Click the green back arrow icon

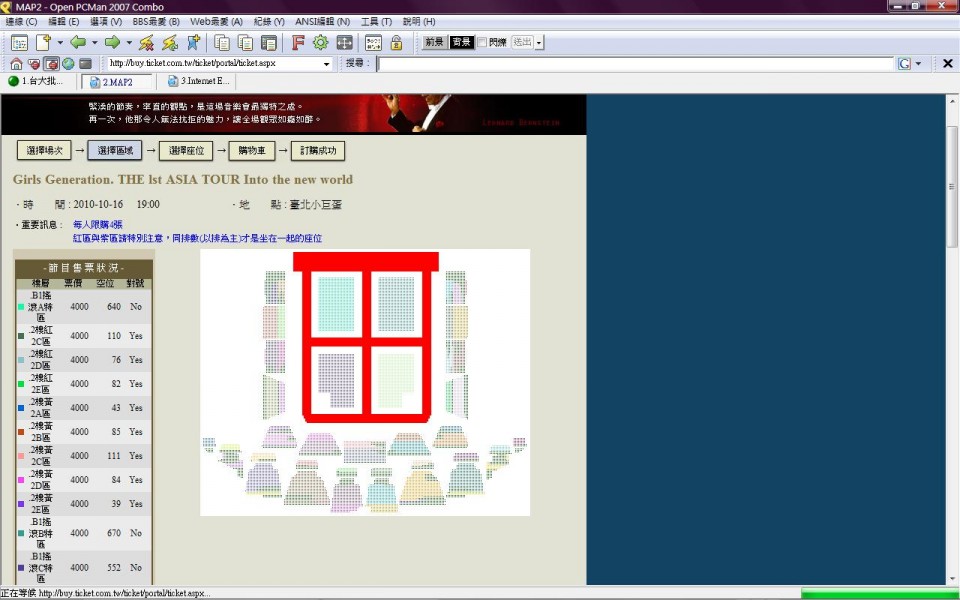77,43
